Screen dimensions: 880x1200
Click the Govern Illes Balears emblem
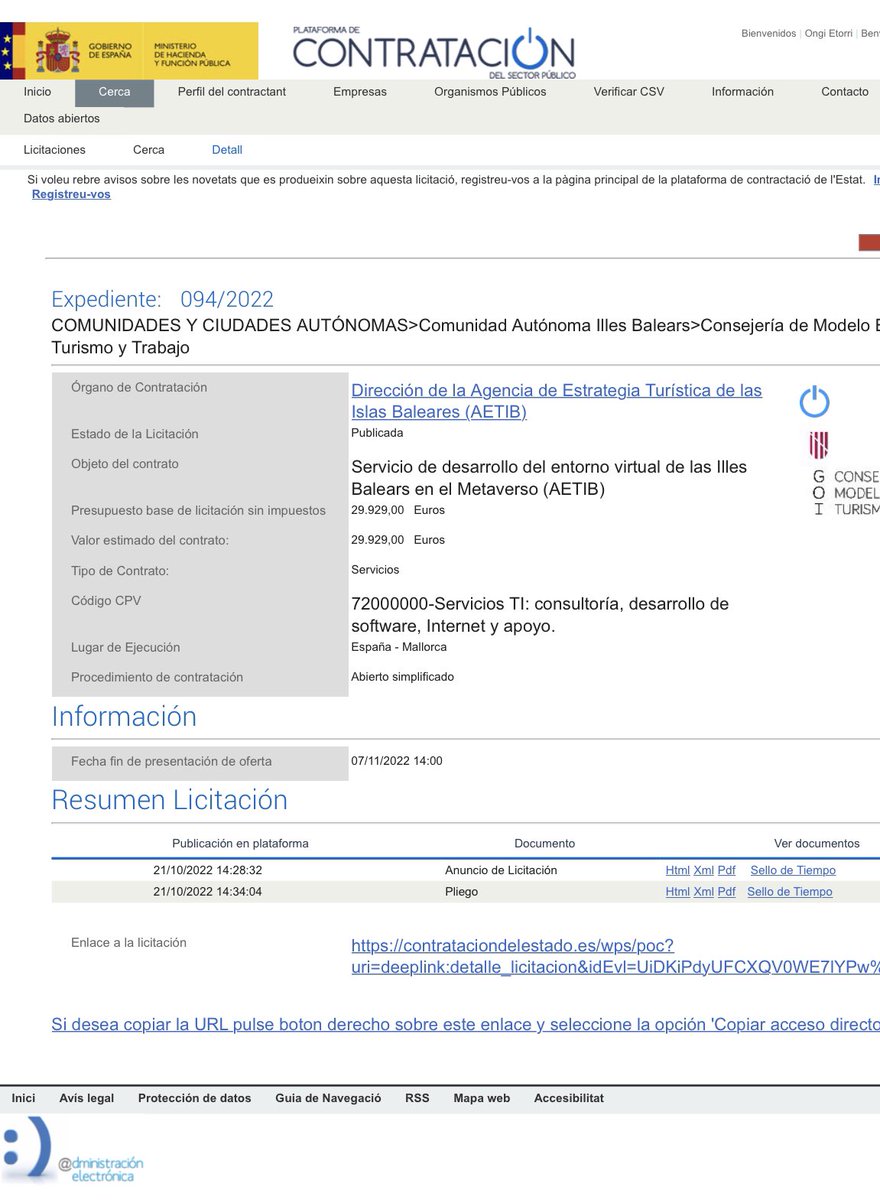(x=819, y=446)
